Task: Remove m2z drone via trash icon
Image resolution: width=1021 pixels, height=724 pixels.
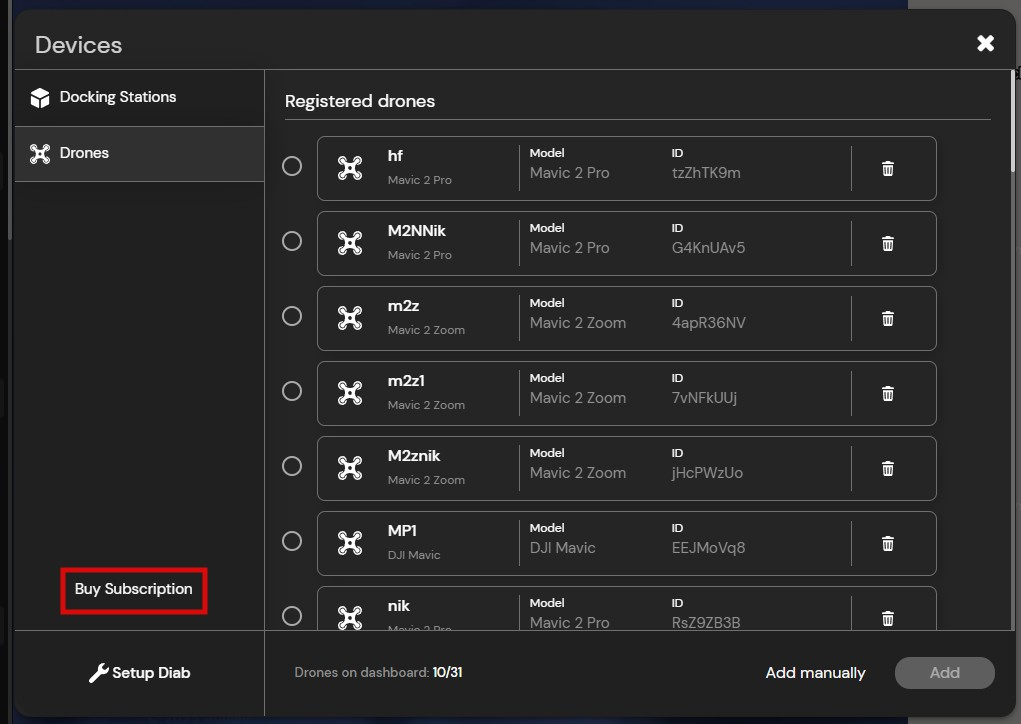Action: (x=887, y=319)
